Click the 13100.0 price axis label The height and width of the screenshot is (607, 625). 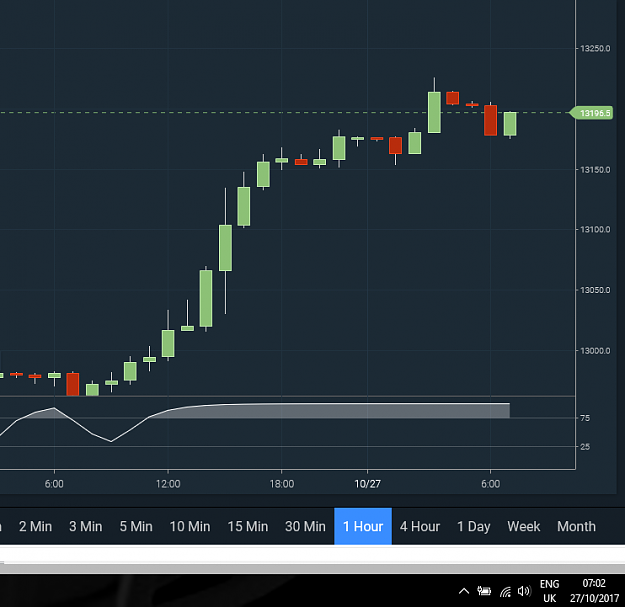point(595,230)
